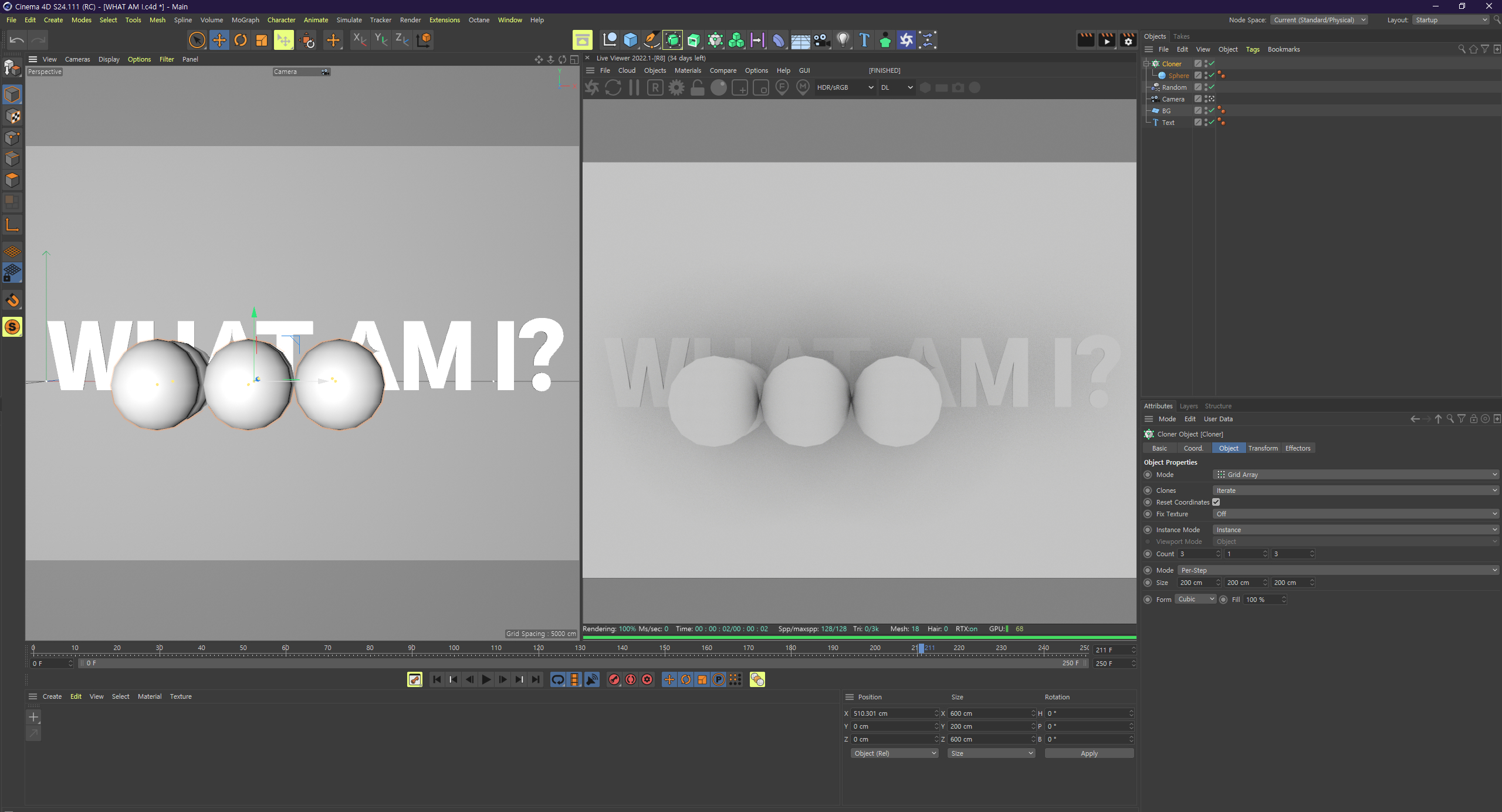Open Fix Texture dropdown
This screenshot has height=812, width=1502.
(1356, 514)
